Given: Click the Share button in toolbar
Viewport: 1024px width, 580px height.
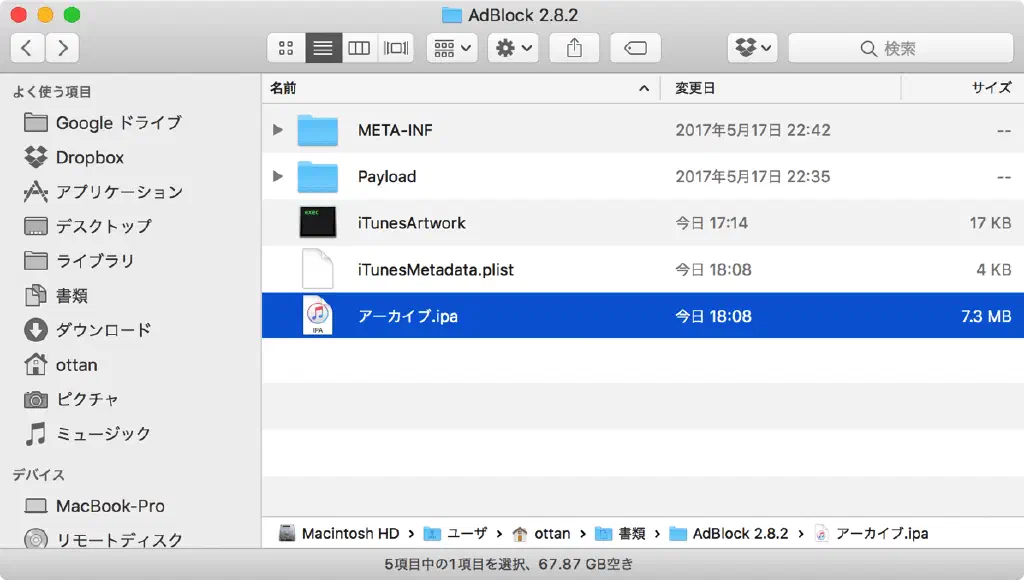Looking at the screenshot, I should click(574, 48).
